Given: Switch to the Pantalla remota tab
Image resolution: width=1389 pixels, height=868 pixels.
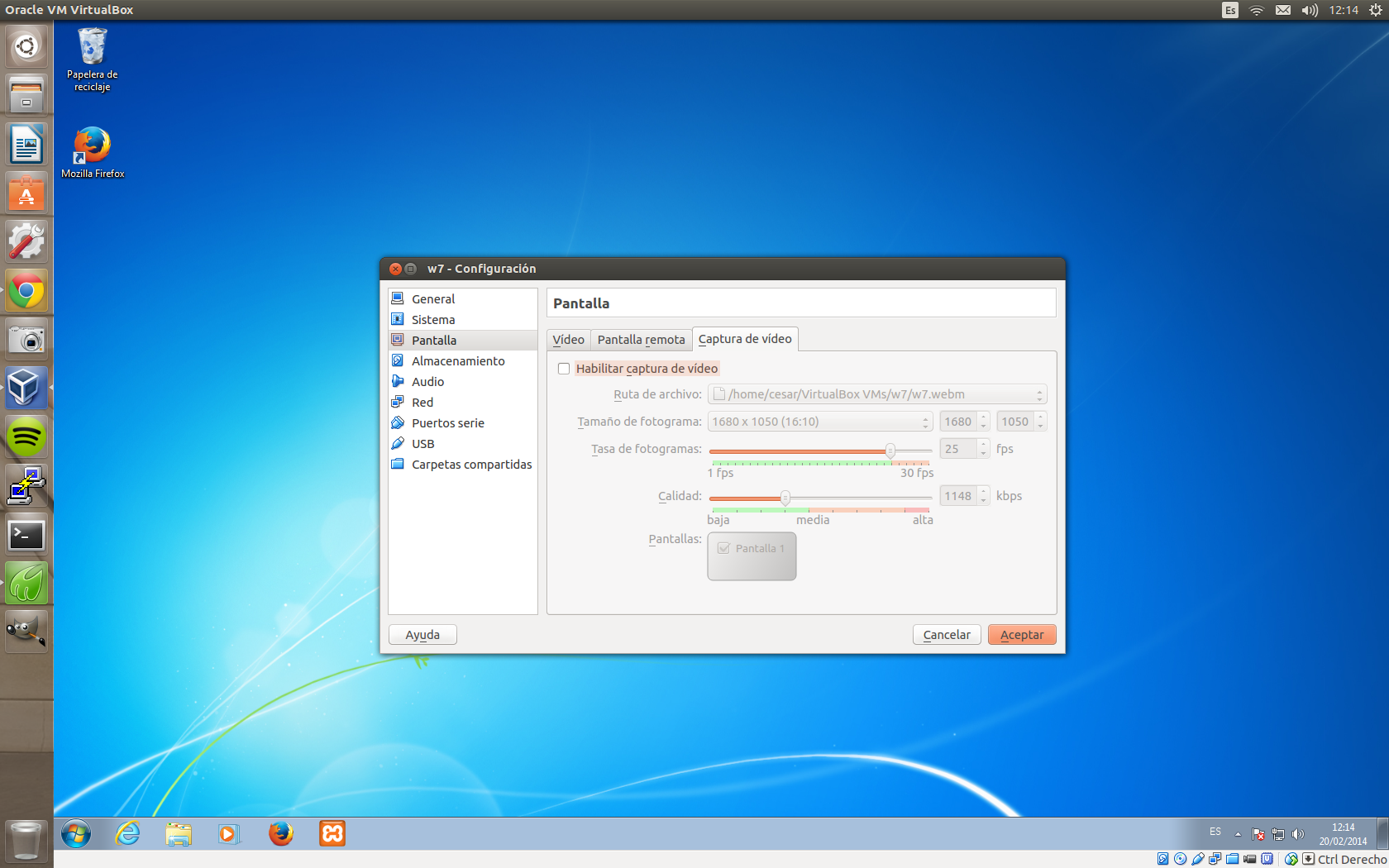Looking at the screenshot, I should pyautogui.click(x=641, y=340).
